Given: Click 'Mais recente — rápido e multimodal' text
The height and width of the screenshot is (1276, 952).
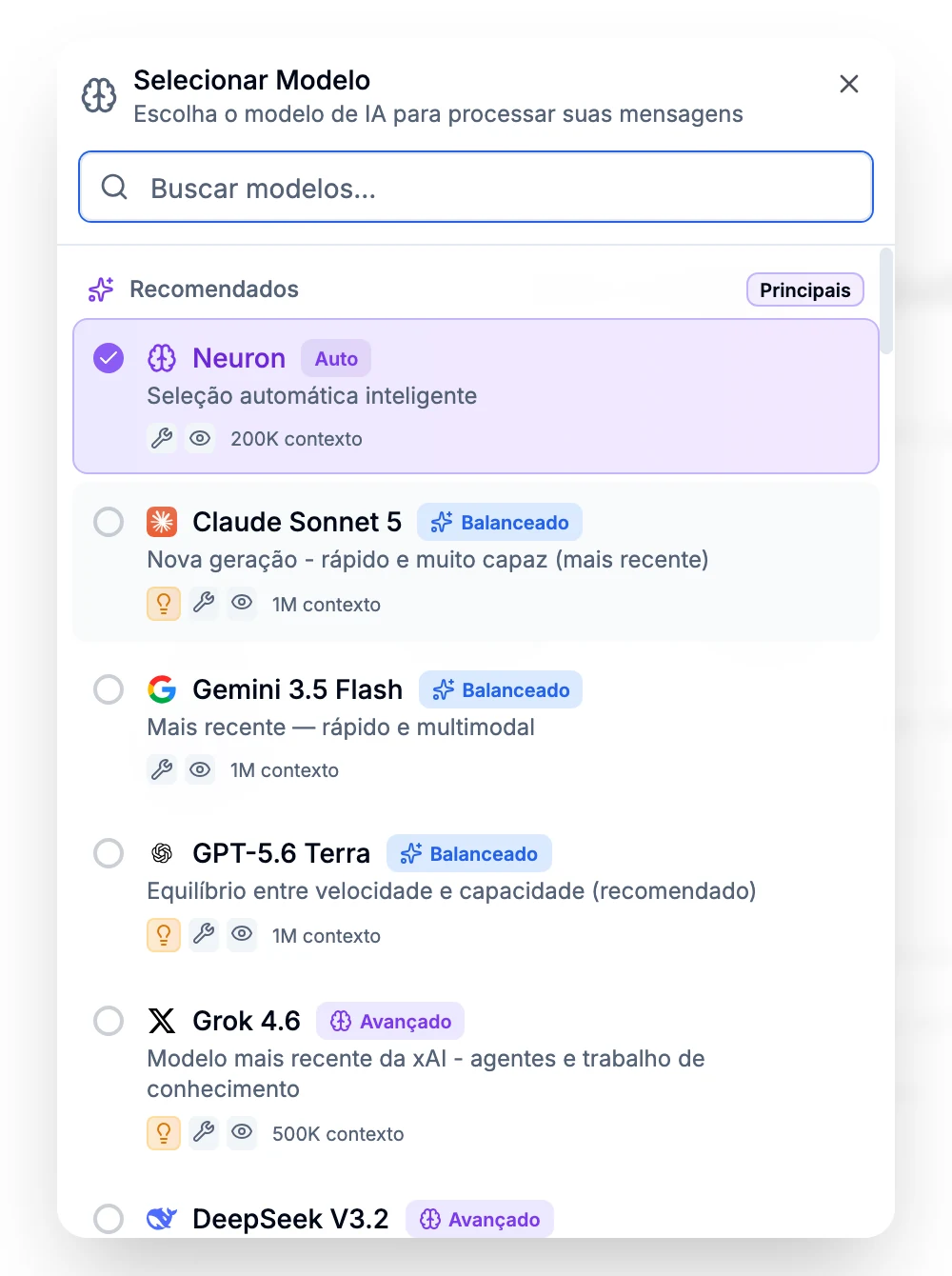Looking at the screenshot, I should [341, 728].
